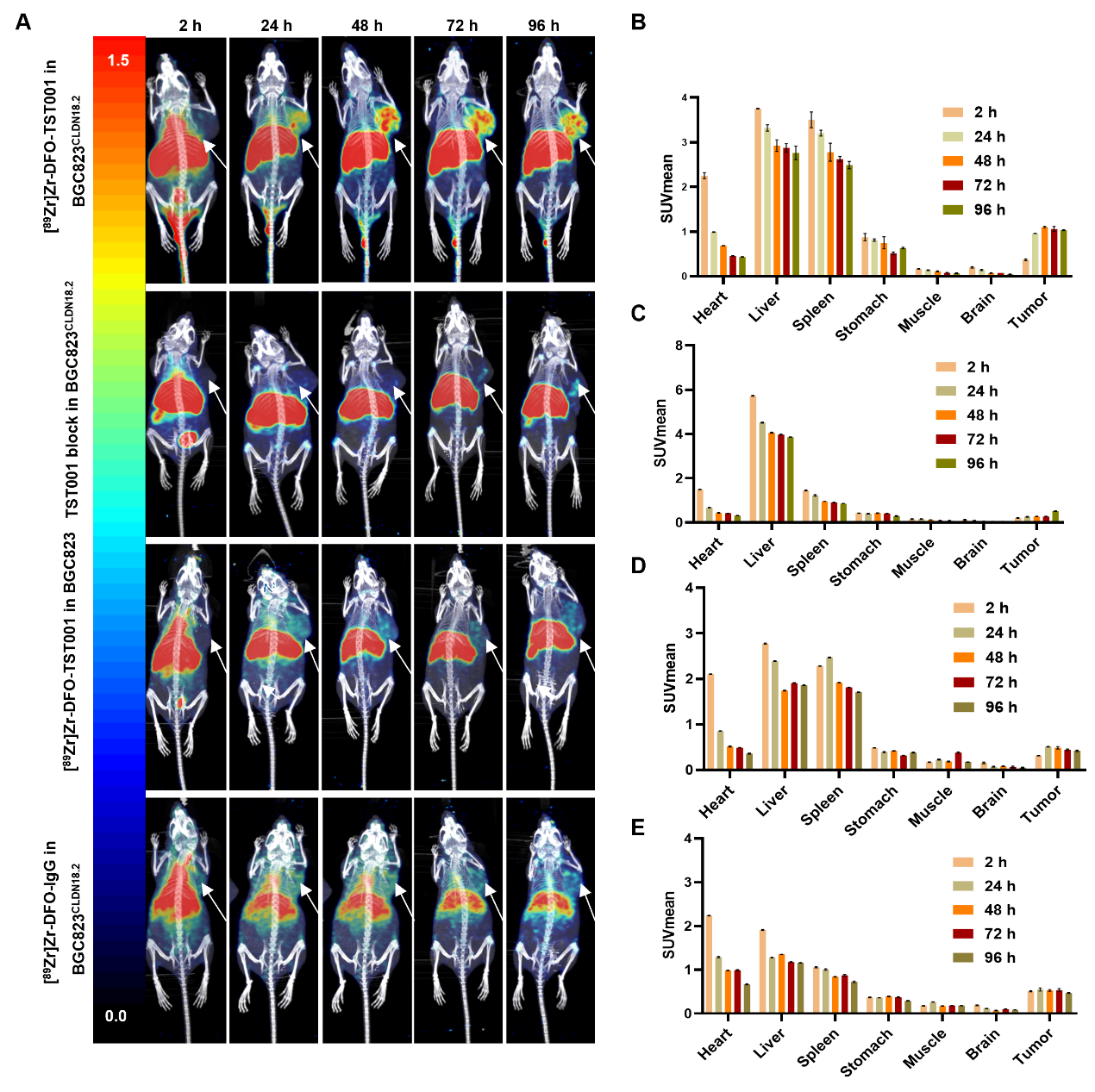Click the 72 h column header
Image resolution: width=1095 pixels, height=1092 pixels.
(x=462, y=26)
